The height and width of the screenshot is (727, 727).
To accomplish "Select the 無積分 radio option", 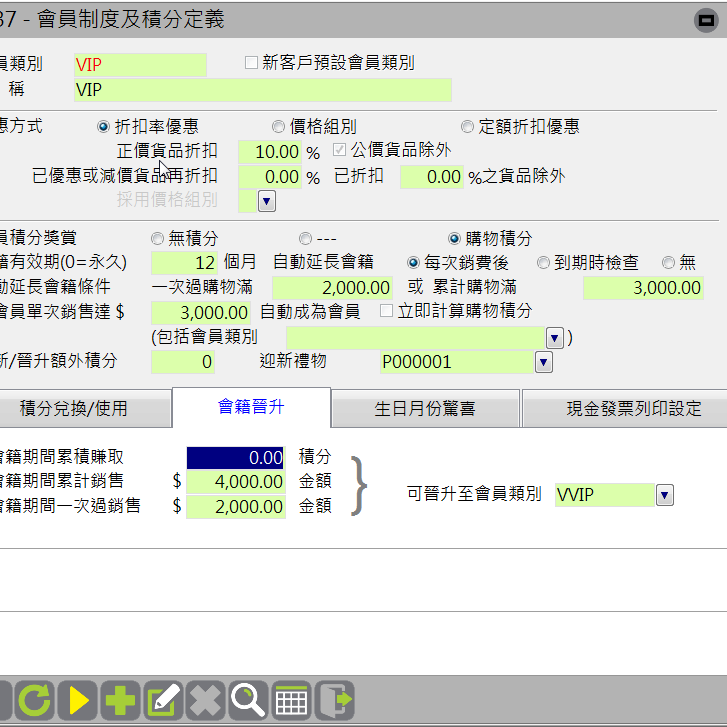I will [x=157, y=239].
